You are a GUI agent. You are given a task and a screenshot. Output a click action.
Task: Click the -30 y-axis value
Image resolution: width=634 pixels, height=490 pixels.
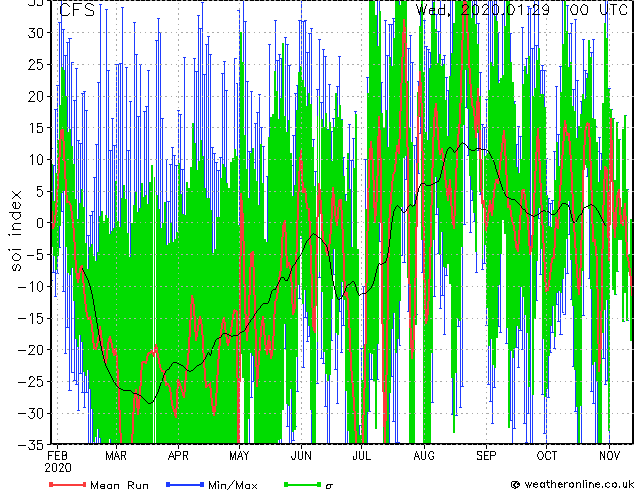tap(31, 413)
